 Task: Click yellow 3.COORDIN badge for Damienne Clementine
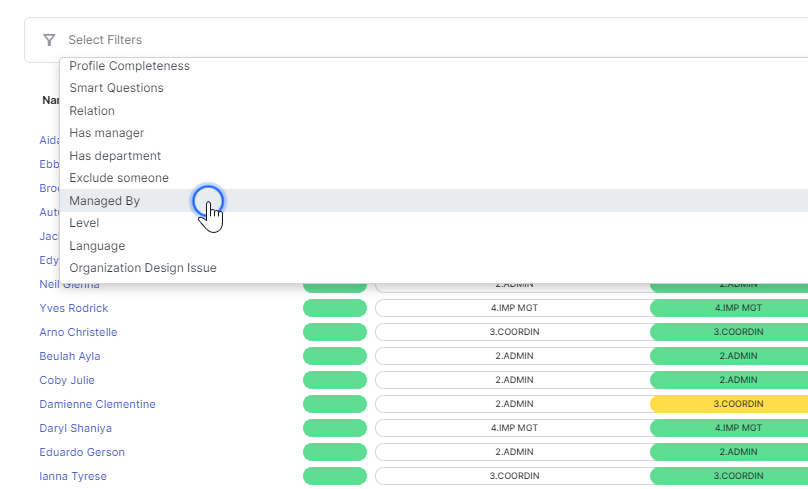coord(728,404)
